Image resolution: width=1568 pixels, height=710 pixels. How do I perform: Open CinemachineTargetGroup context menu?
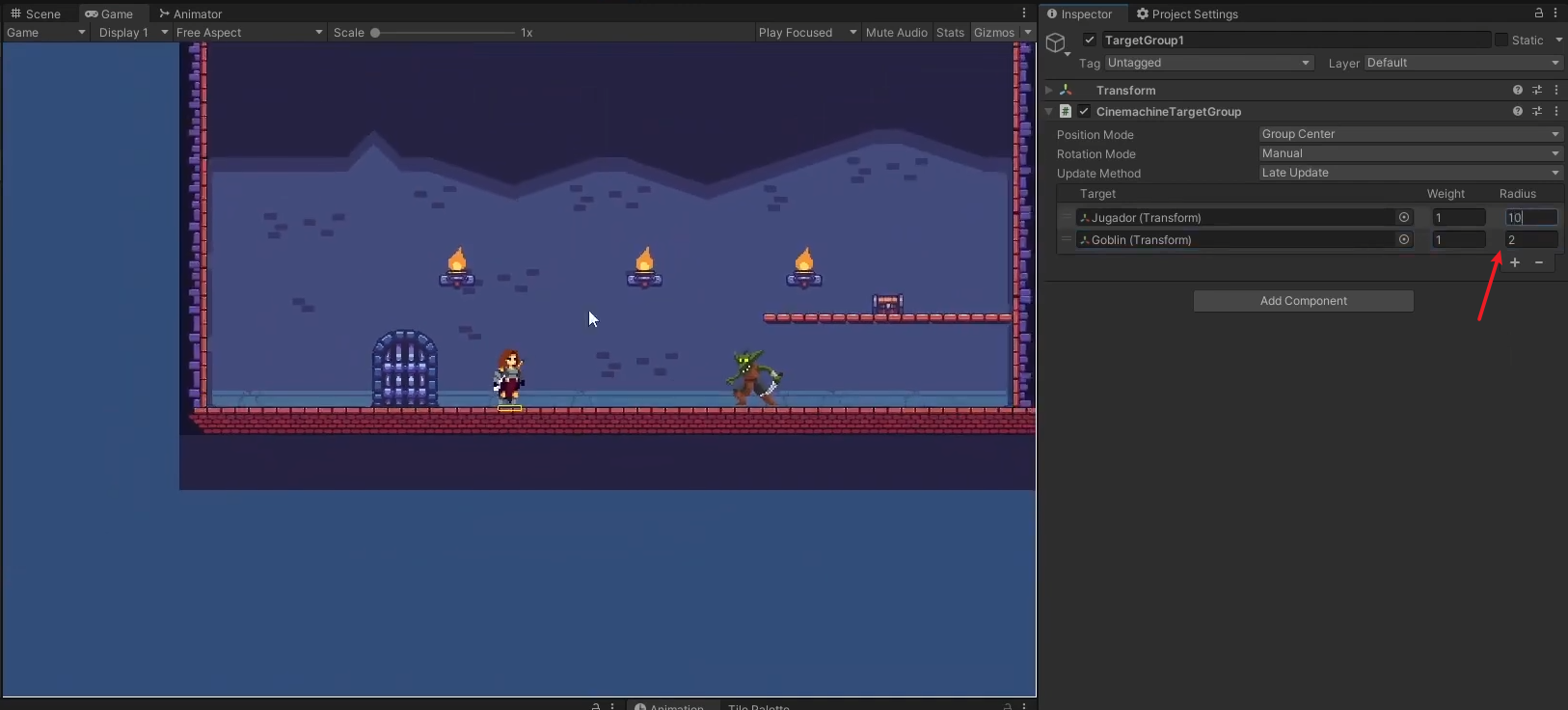tap(1556, 111)
